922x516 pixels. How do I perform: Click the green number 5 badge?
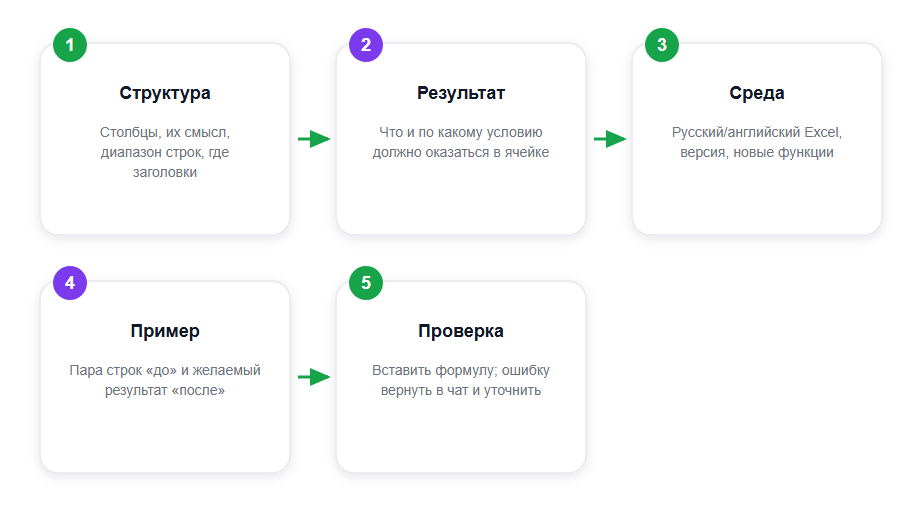coord(366,283)
